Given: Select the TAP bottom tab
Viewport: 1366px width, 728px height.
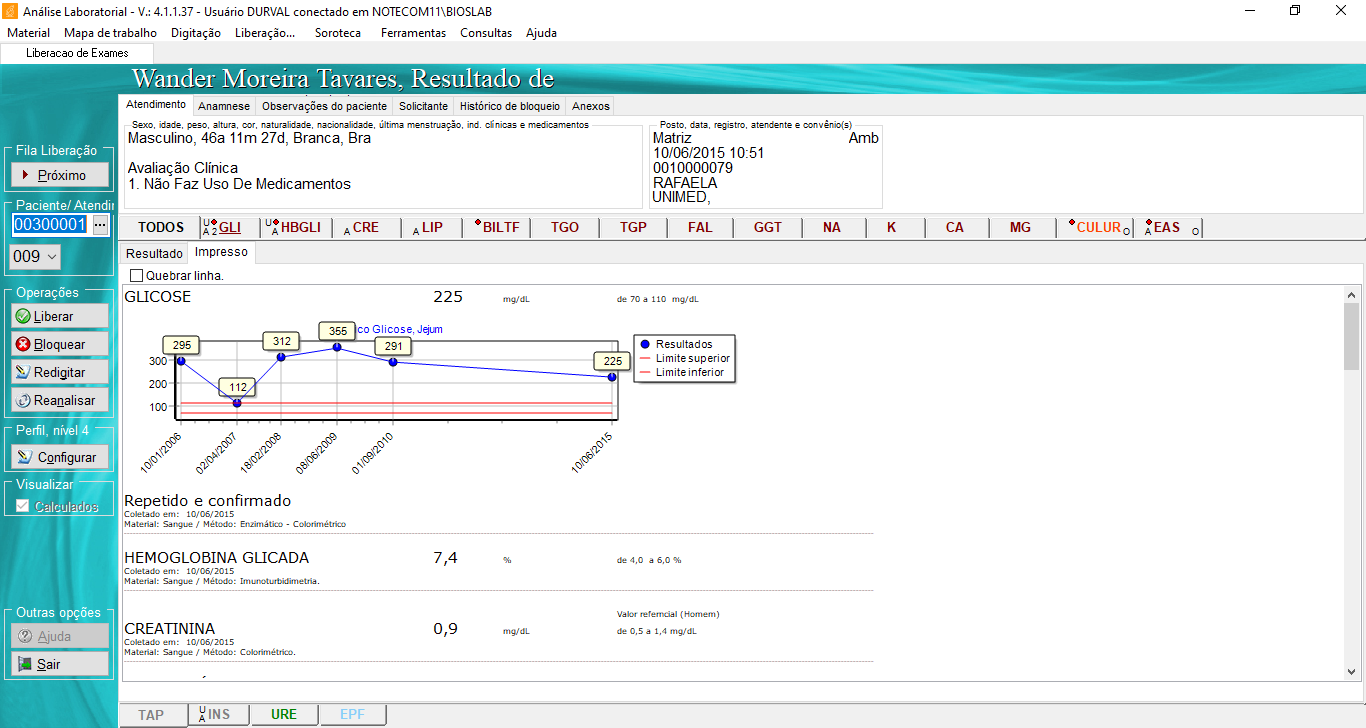Looking at the screenshot, I should click(x=152, y=715).
